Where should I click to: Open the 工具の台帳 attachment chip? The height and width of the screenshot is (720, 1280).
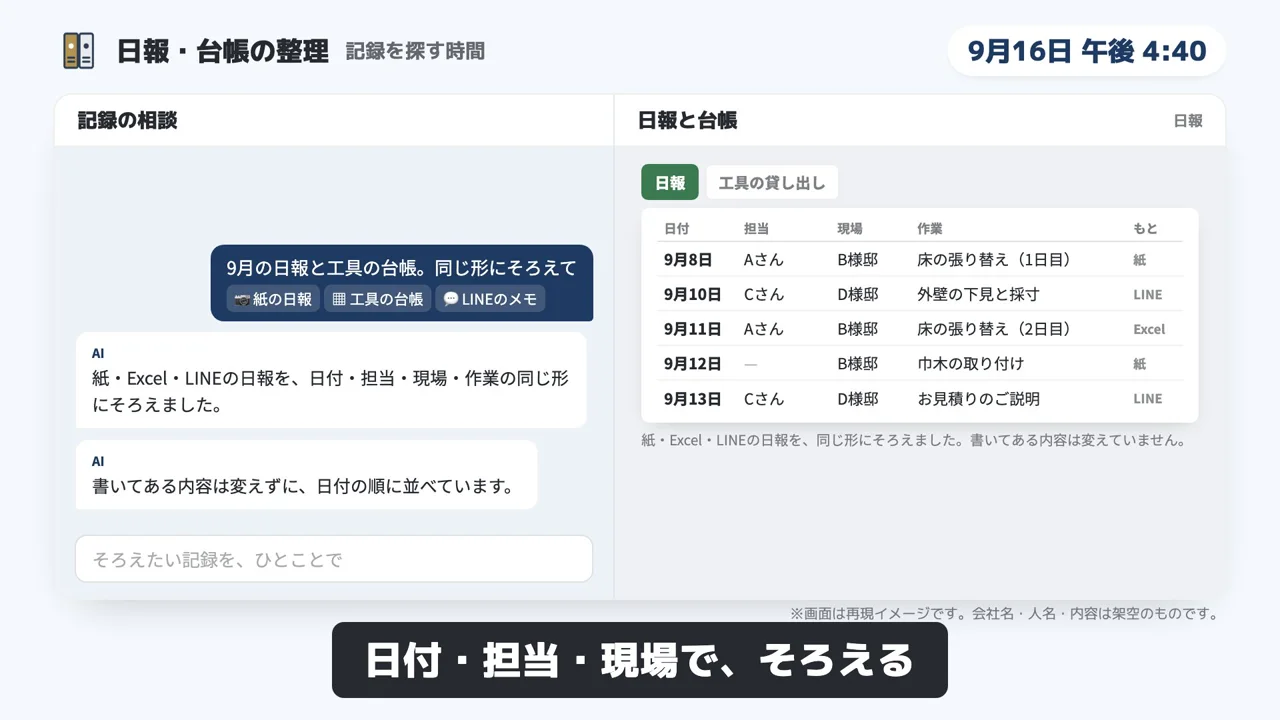[377, 299]
